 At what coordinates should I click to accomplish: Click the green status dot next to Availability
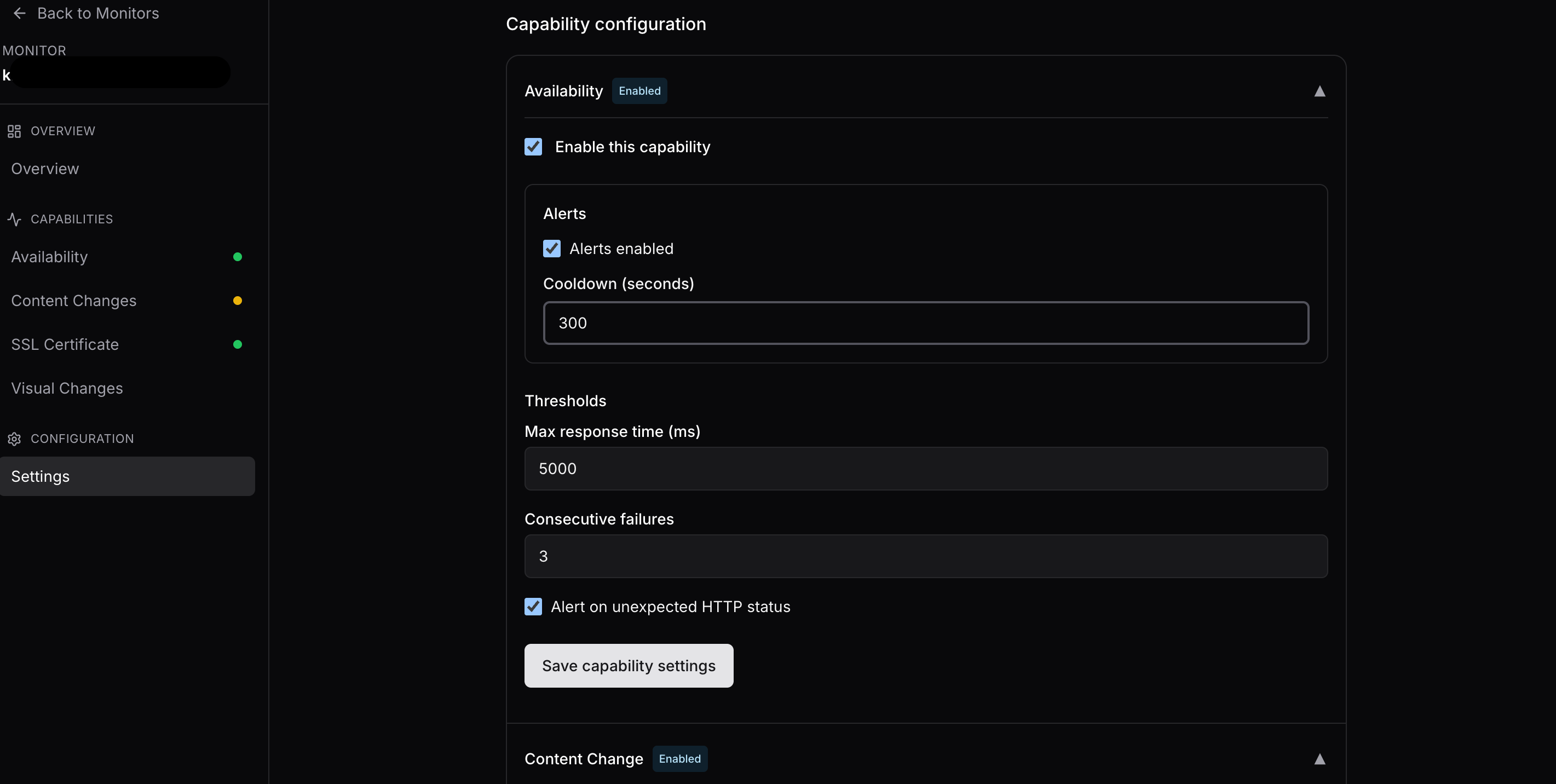[238, 257]
